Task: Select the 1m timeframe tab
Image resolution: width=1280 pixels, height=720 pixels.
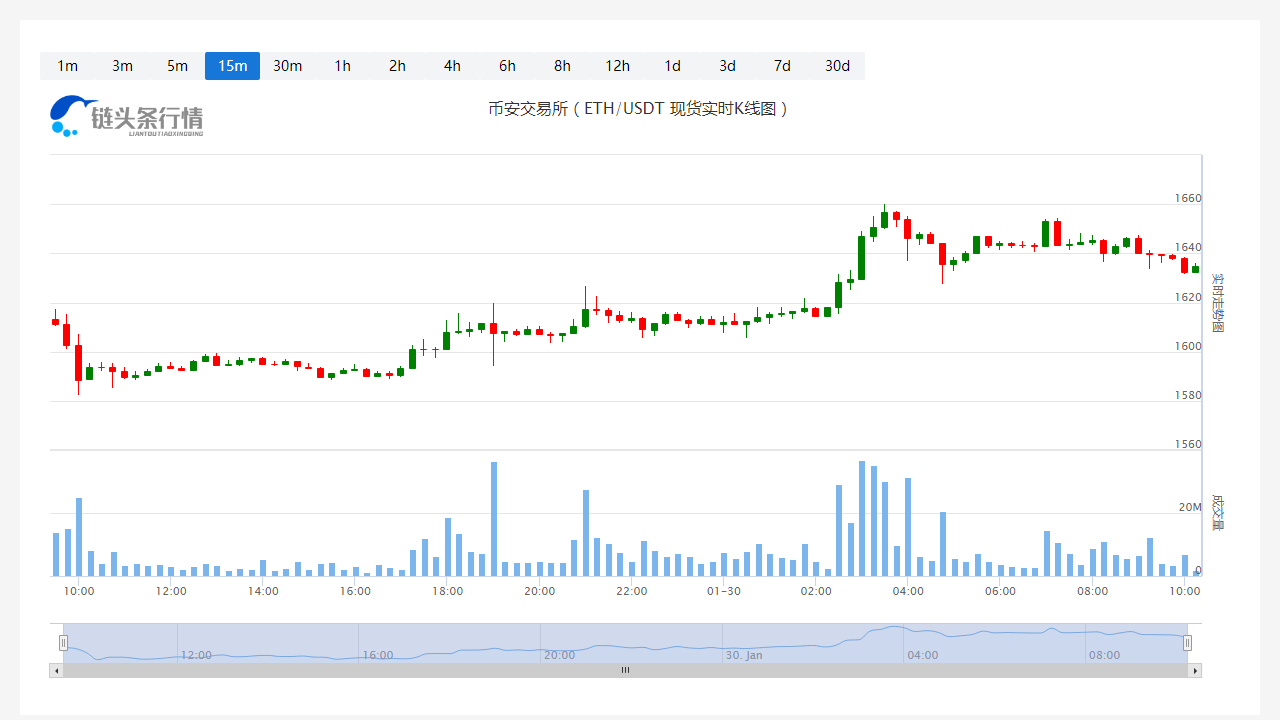Action: pyautogui.click(x=67, y=66)
